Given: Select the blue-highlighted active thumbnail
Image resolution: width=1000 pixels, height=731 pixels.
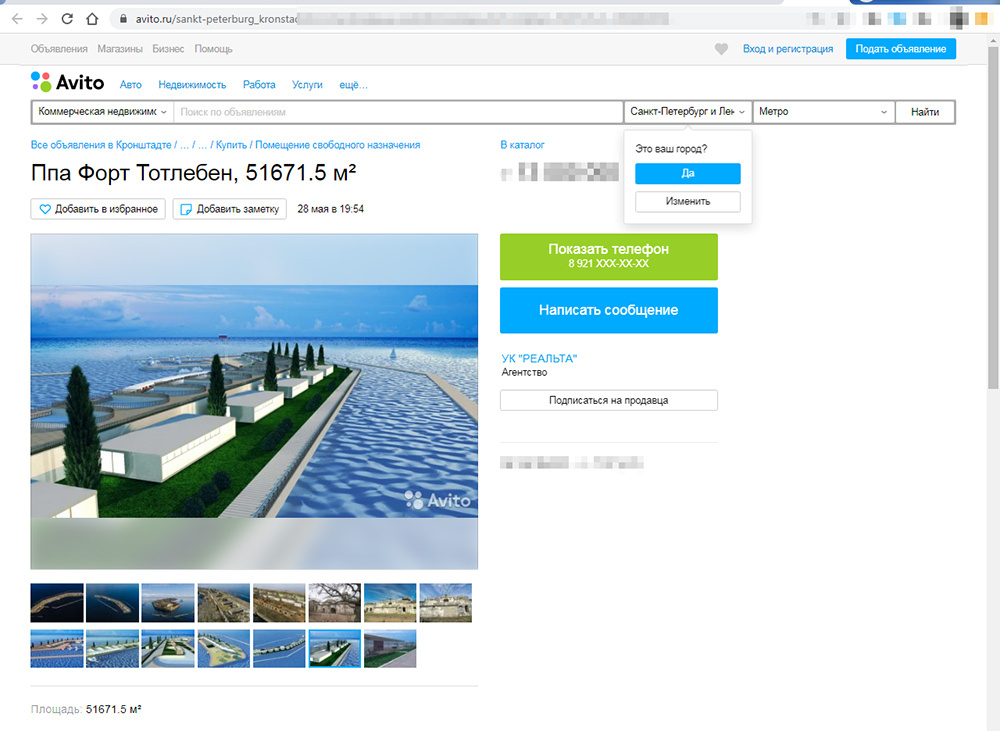Looking at the screenshot, I should 335,649.
